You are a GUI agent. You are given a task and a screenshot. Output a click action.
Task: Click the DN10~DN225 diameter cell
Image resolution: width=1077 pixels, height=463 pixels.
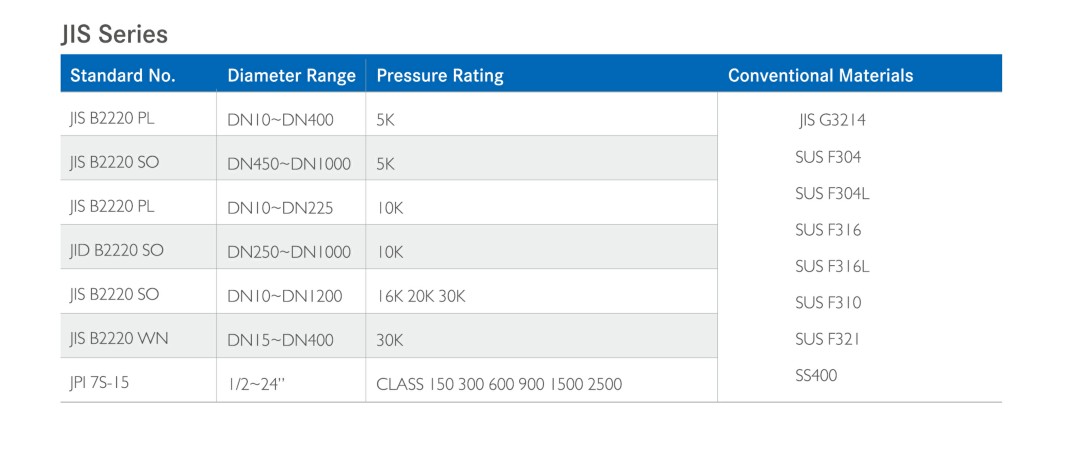tap(280, 208)
